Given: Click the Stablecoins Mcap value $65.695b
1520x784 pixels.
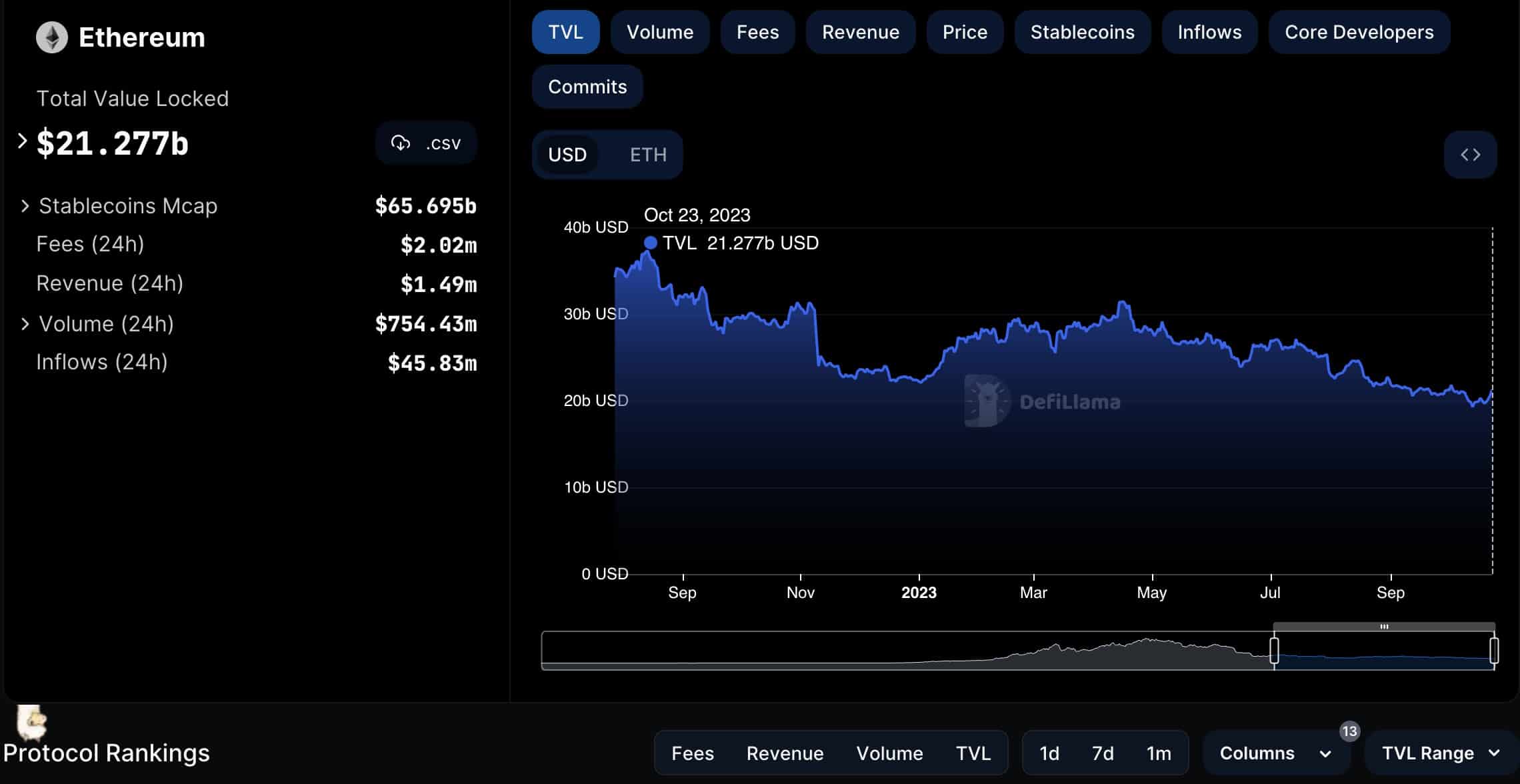Looking at the screenshot, I should (x=425, y=206).
